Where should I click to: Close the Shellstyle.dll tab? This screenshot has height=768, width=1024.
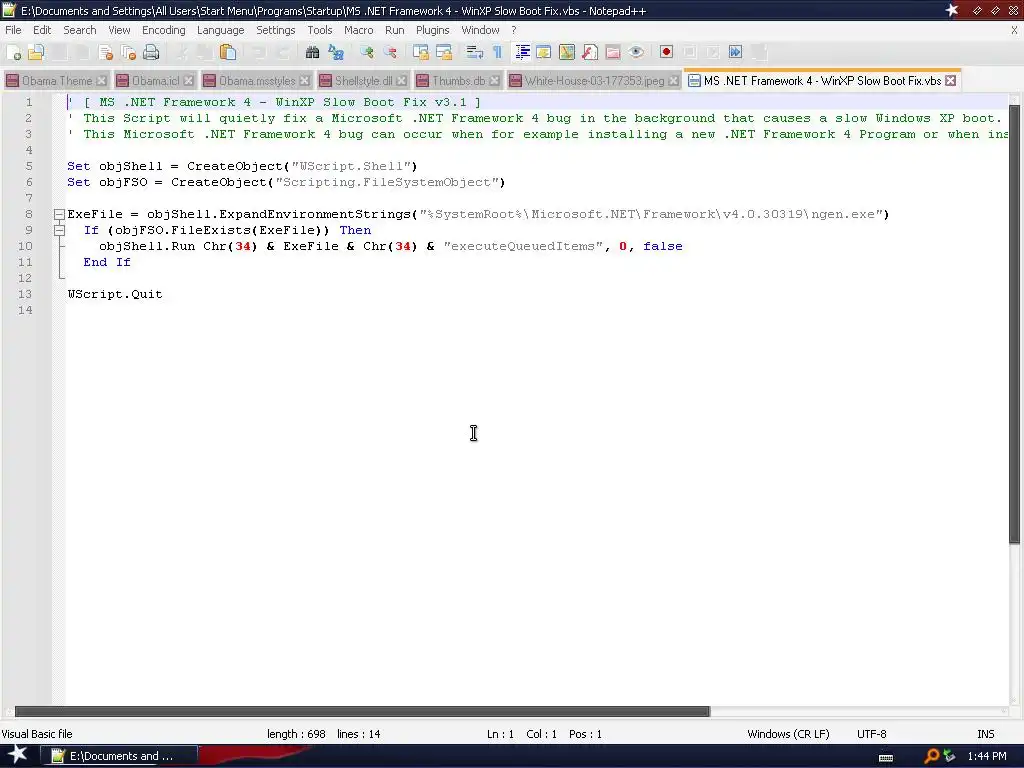pos(402,80)
